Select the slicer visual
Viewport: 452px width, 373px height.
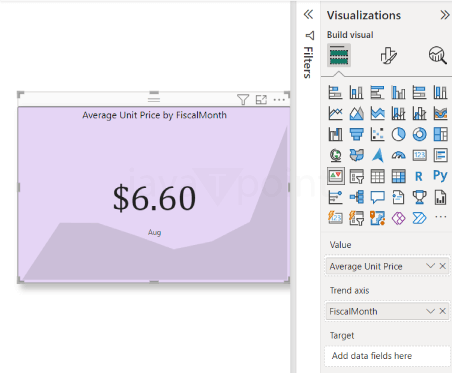pyautogui.click(x=356, y=176)
